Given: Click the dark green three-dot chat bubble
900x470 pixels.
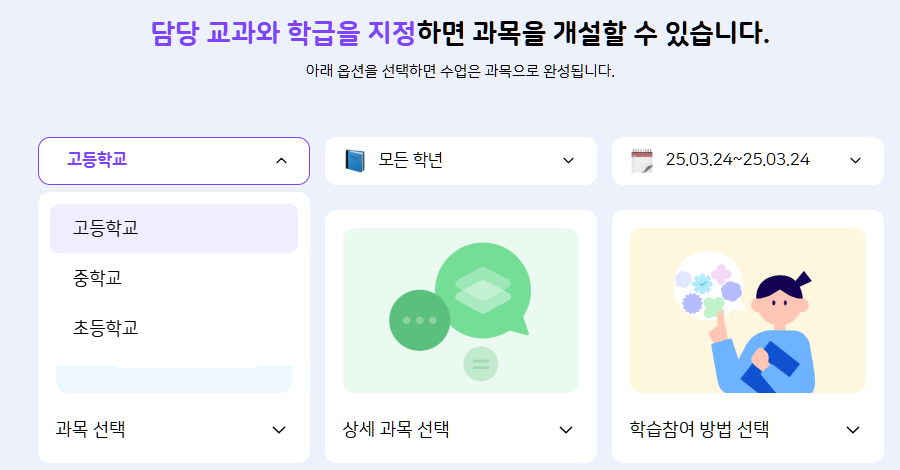Looking at the screenshot, I should 420,320.
